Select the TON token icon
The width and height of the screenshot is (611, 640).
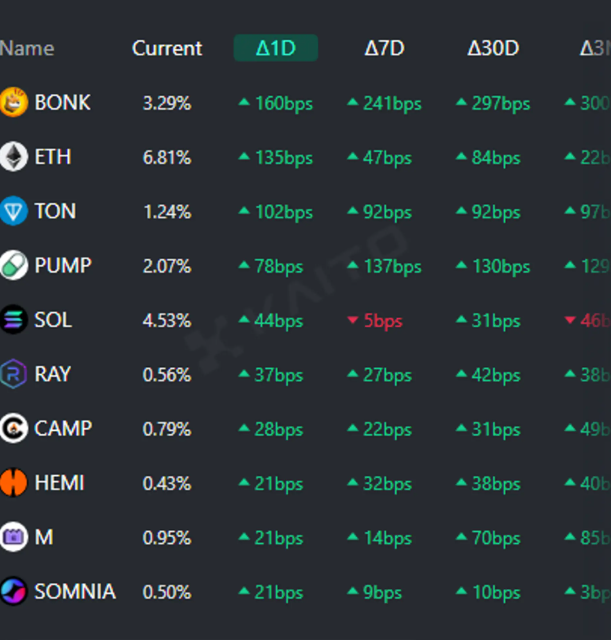14,211
